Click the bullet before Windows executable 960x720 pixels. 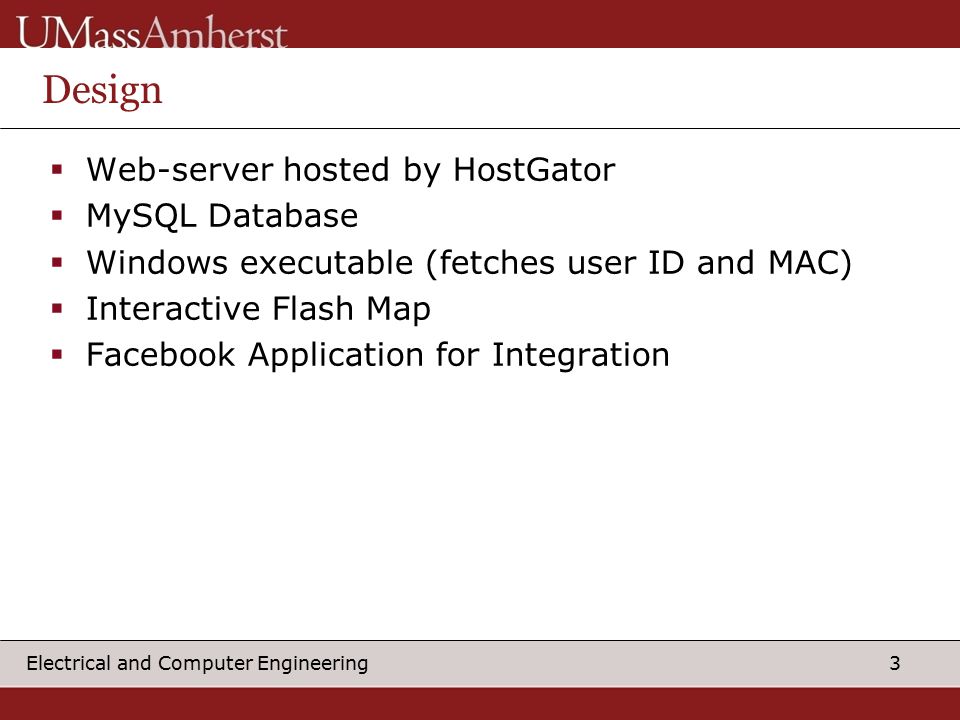point(58,263)
